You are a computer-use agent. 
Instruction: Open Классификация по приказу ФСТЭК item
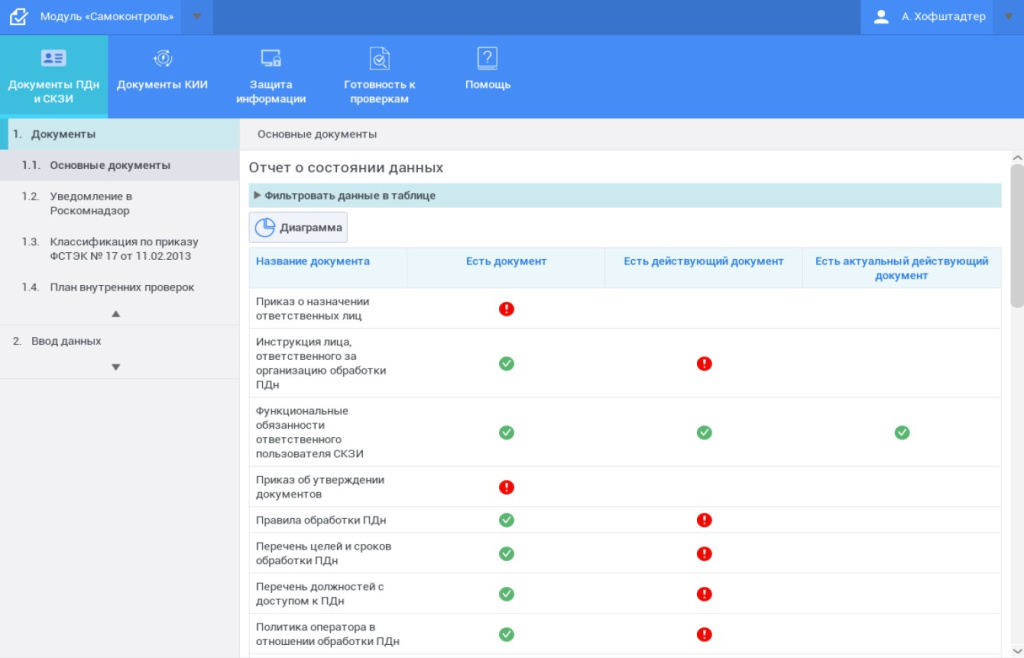click(x=123, y=249)
